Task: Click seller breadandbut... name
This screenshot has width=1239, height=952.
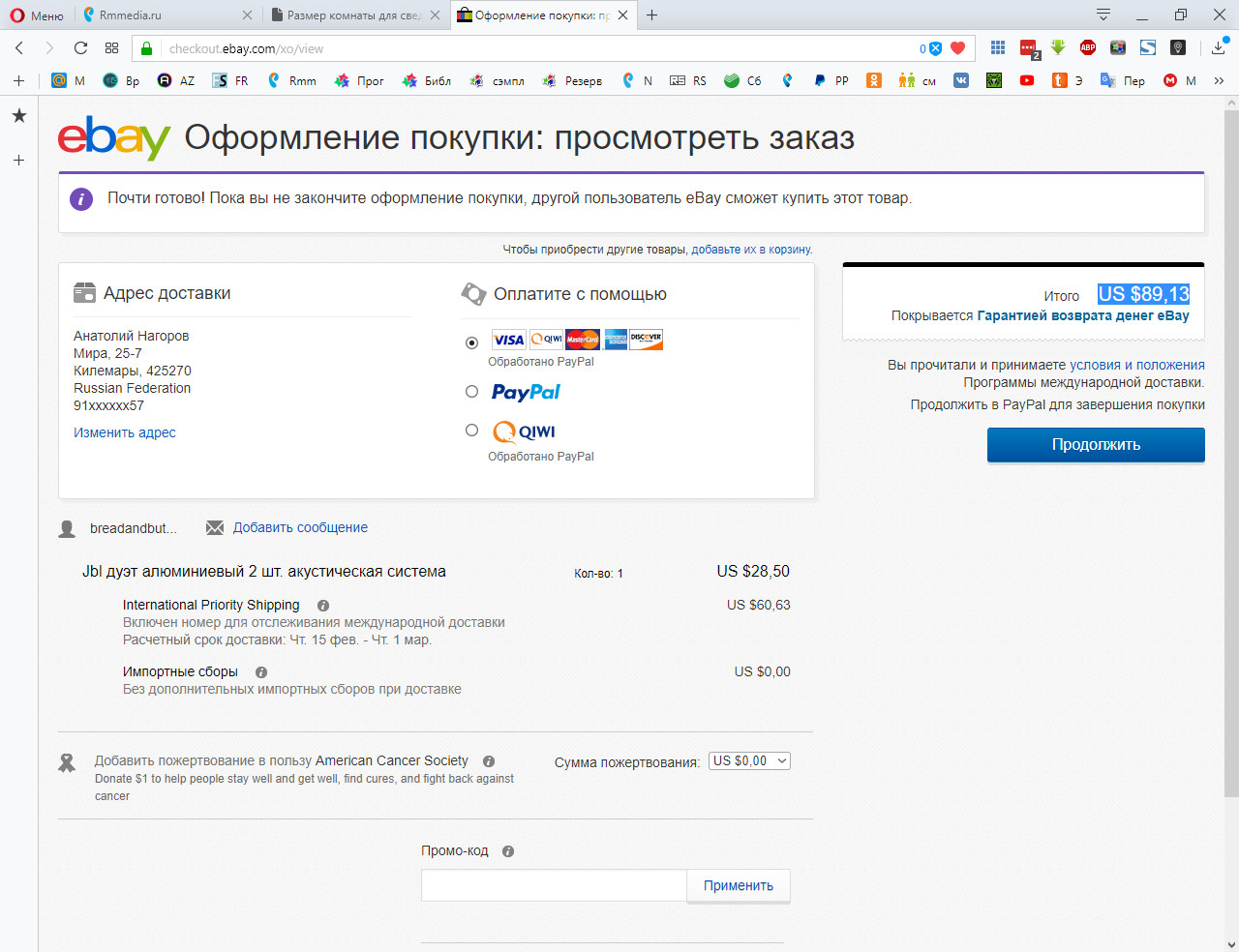Action: pyautogui.click(x=134, y=528)
